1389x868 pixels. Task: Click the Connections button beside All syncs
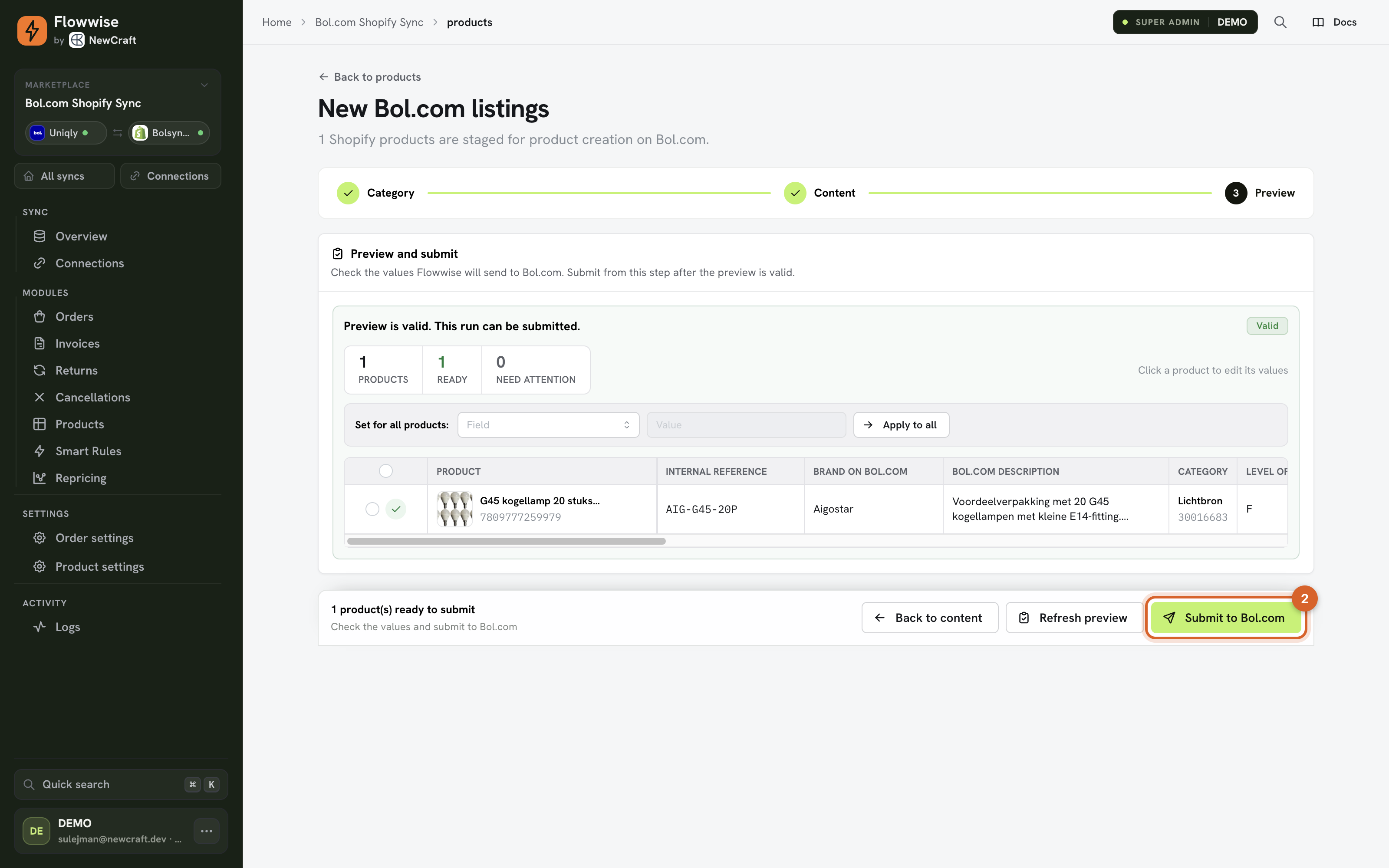click(x=171, y=176)
